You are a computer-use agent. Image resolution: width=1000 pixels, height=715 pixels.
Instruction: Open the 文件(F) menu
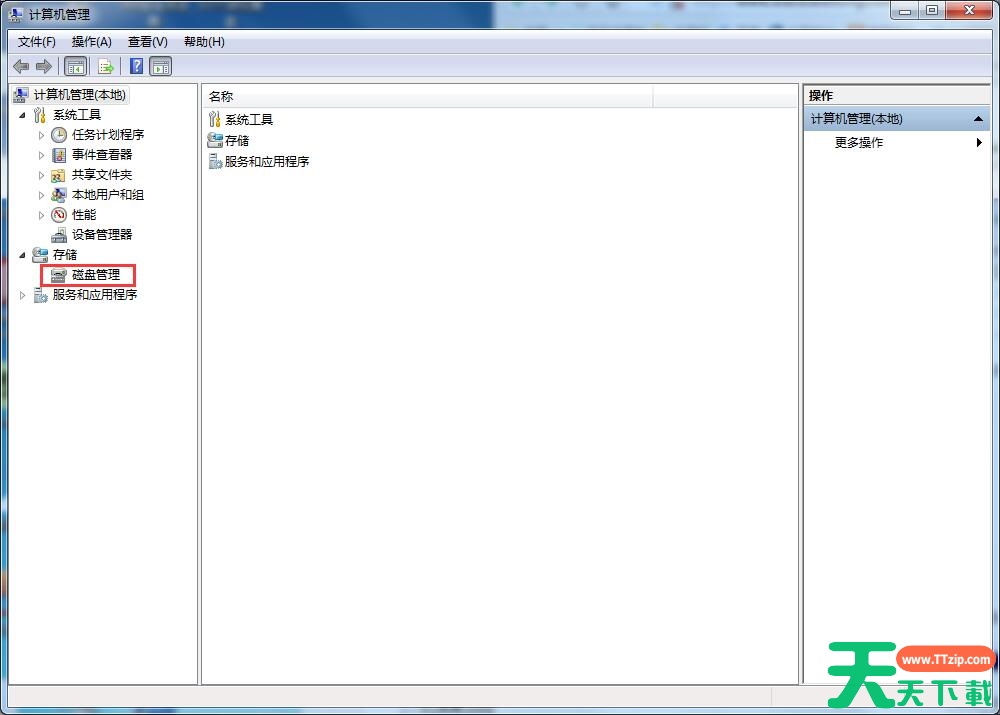pyautogui.click(x=36, y=41)
